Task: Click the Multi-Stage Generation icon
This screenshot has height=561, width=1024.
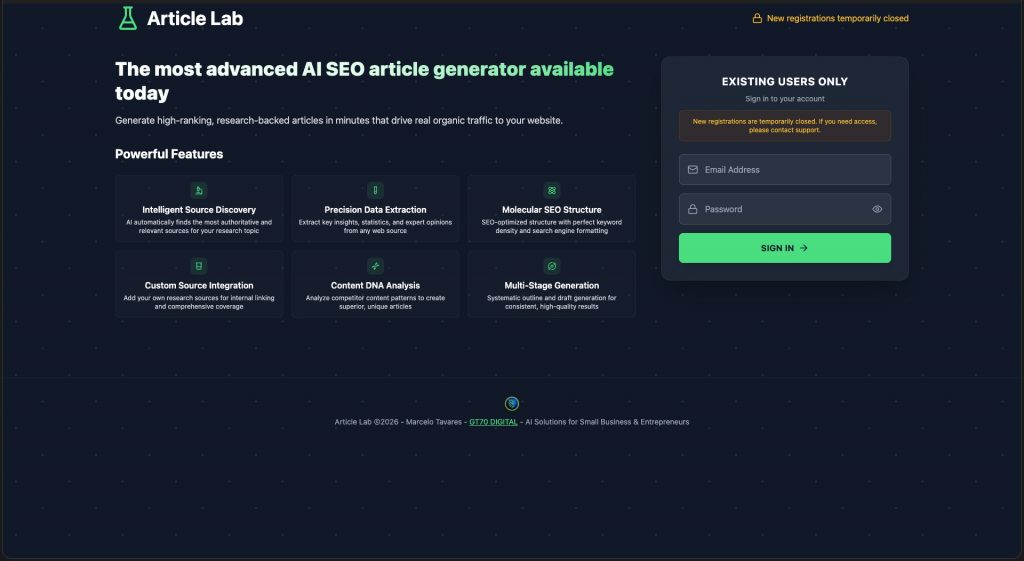Action: [551, 266]
